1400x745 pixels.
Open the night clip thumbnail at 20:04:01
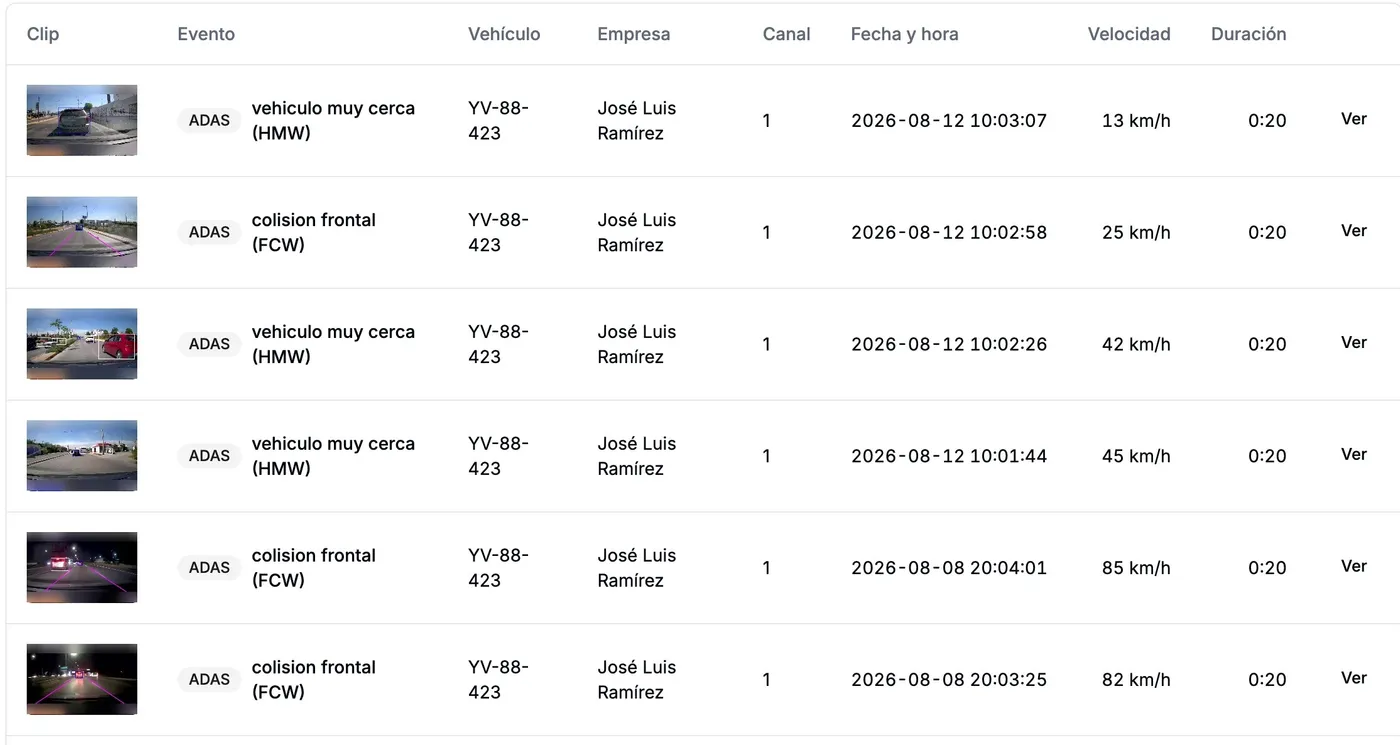[82, 568]
